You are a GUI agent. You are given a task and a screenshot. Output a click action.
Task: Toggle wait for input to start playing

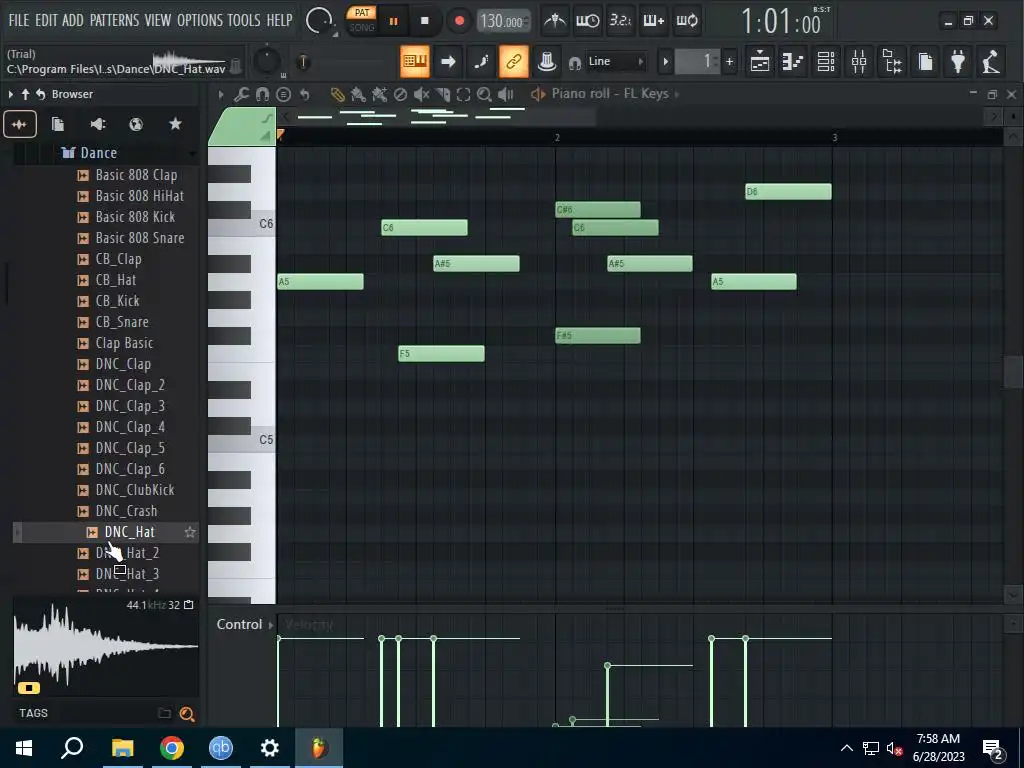tap(587, 21)
